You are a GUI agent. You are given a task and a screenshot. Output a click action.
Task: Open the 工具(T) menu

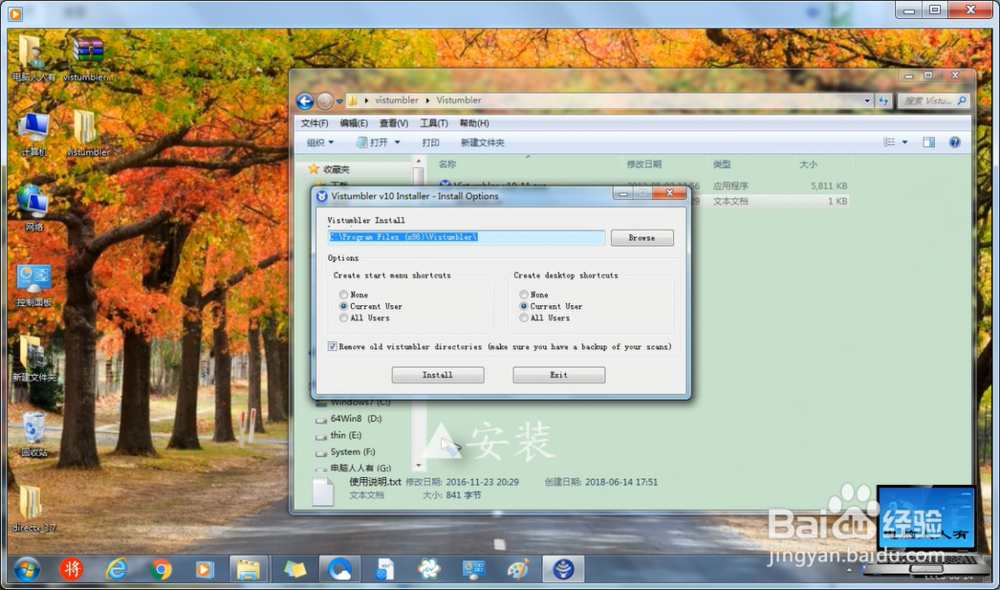pyautogui.click(x=434, y=123)
